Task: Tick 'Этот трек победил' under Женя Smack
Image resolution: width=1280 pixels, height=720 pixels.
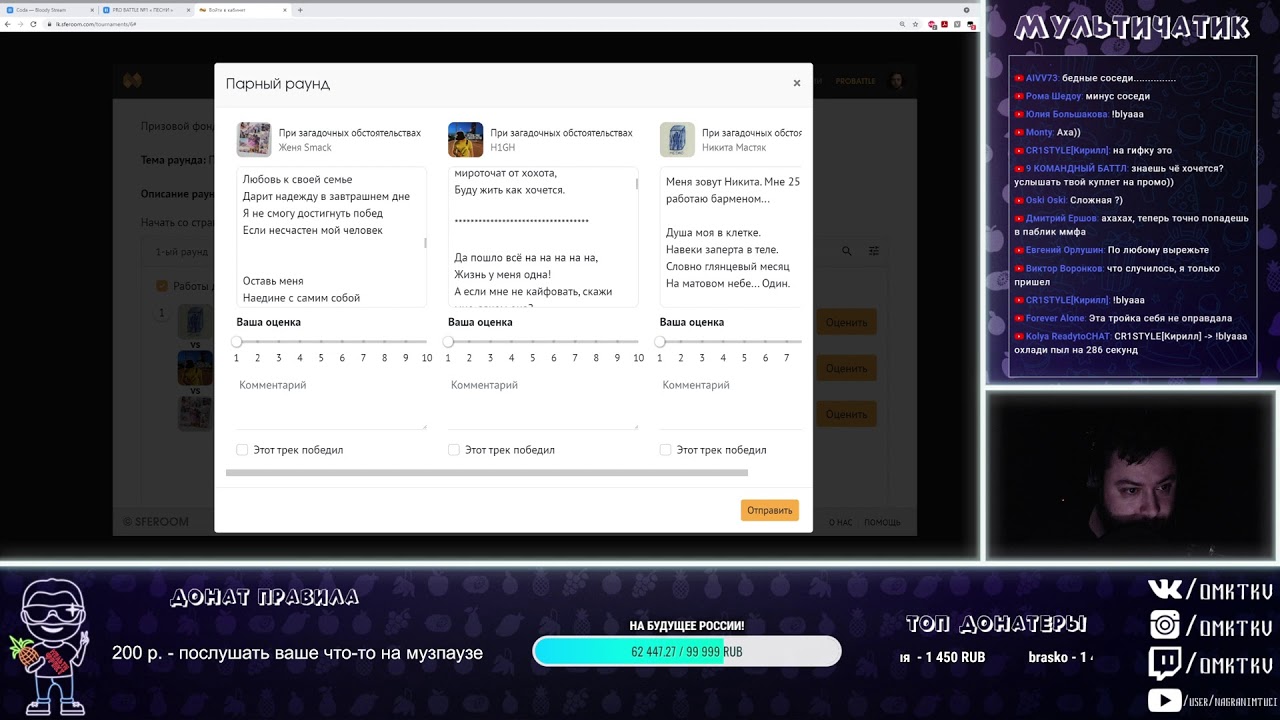Action: click(242, 450)
